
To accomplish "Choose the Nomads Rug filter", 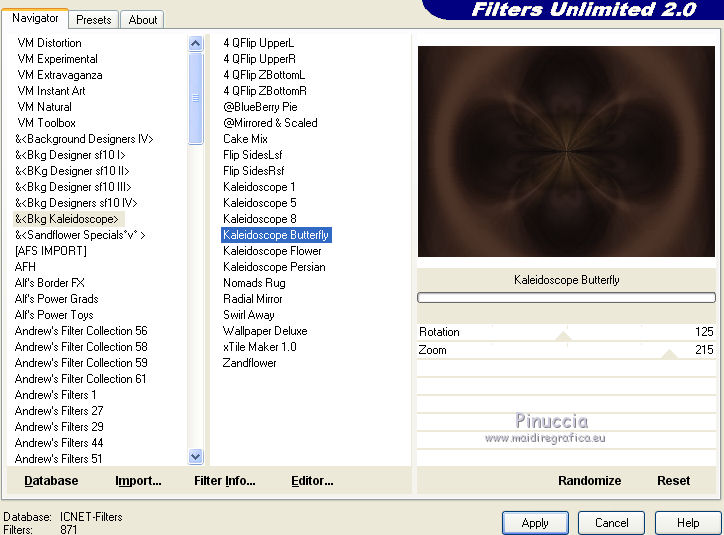I will [x=254, y=283].
